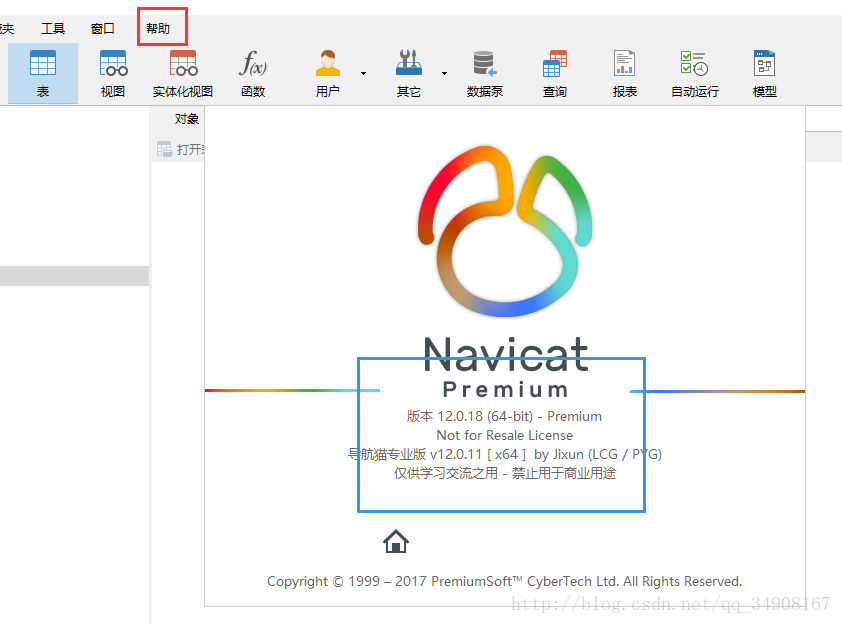842x624 pixels.
Task: Click the 实体化视图 materialized view icon
Action: click(183, 74)
